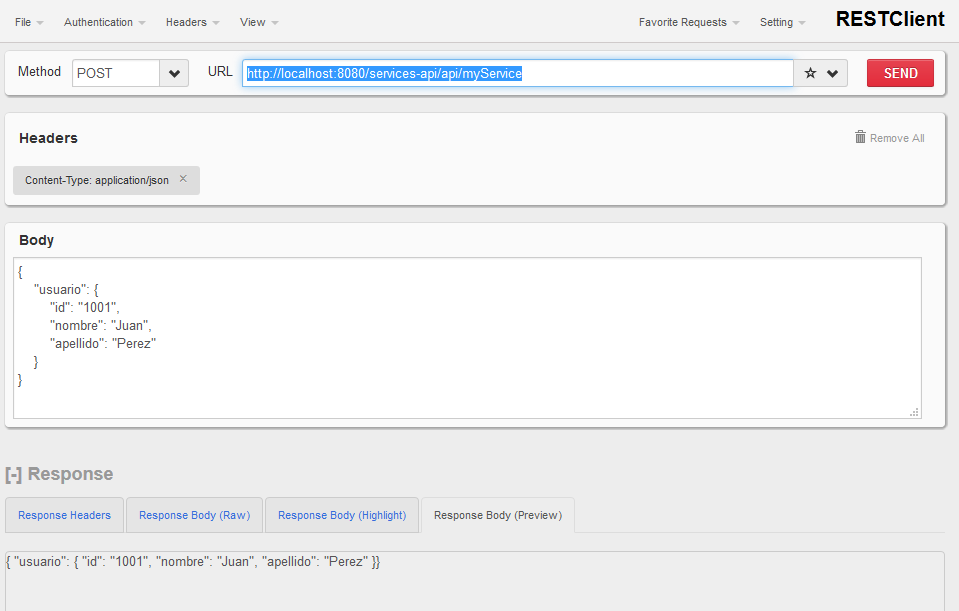Click the star favorite icon beside URL
The height and width of the screenshot is (611, 959).
coord(810,73)
